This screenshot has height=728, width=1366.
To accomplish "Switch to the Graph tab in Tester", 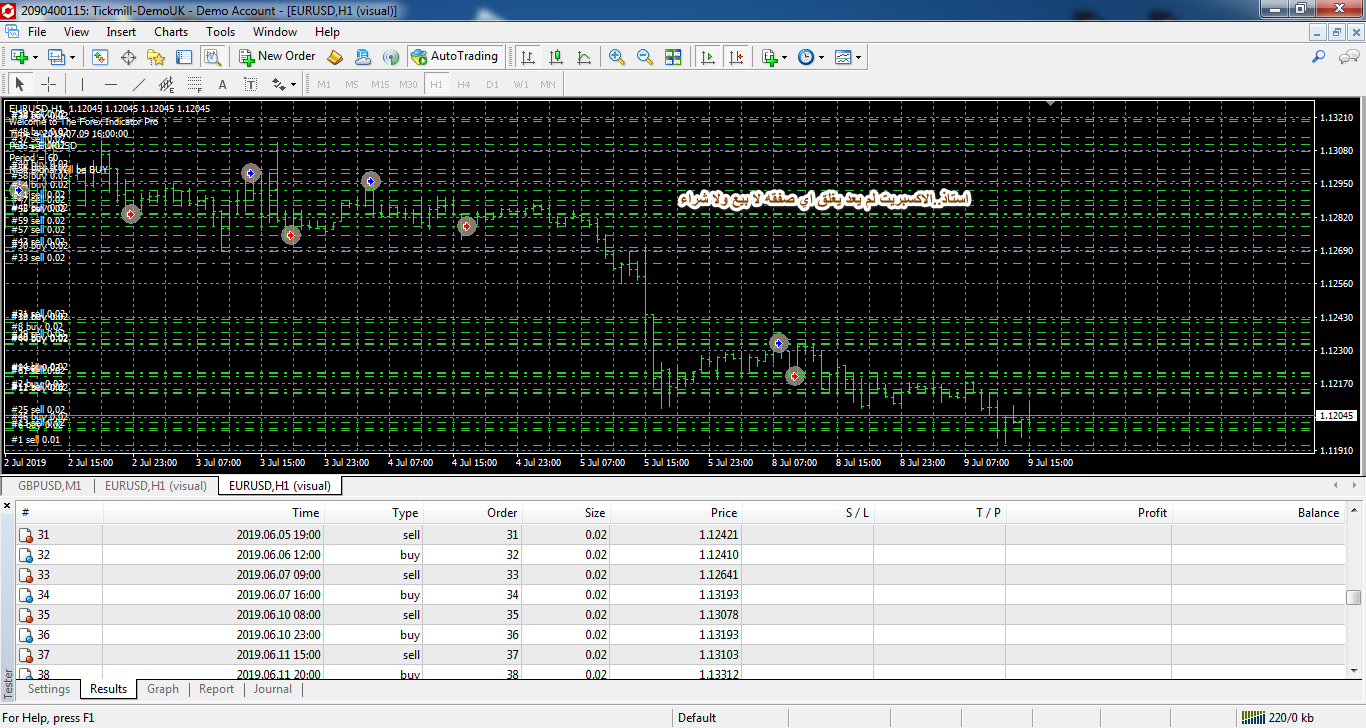I will coord(162,689).
